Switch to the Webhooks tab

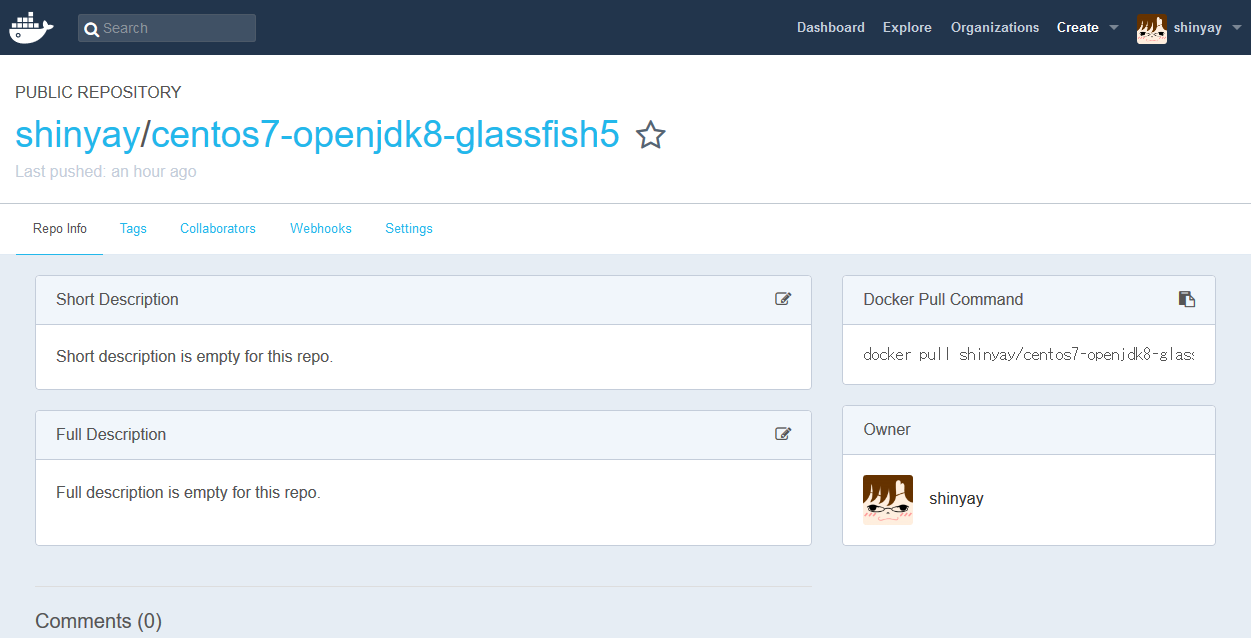click(321, 229)
